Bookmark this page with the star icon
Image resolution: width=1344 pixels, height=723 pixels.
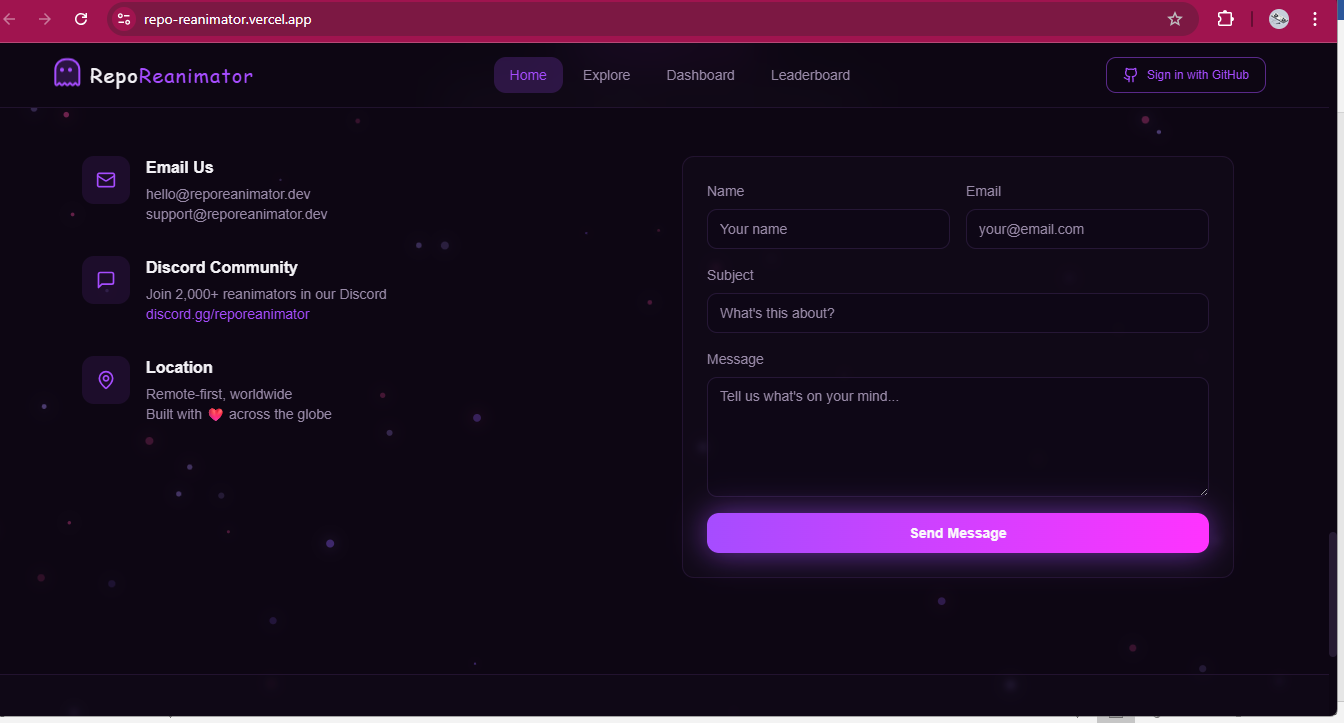[x=1175, y=19]
